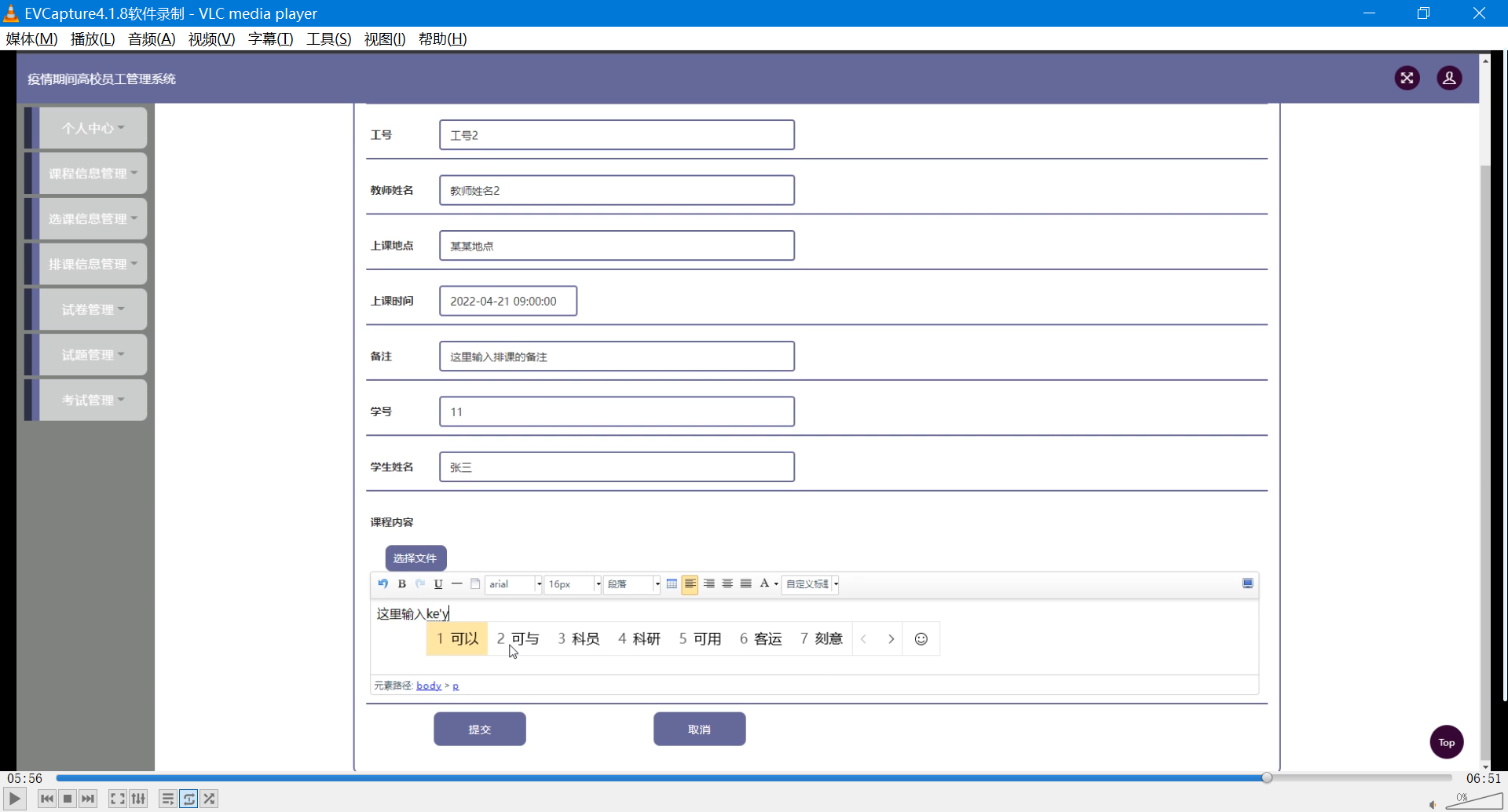Click the body link in the element path

(429, 686)
